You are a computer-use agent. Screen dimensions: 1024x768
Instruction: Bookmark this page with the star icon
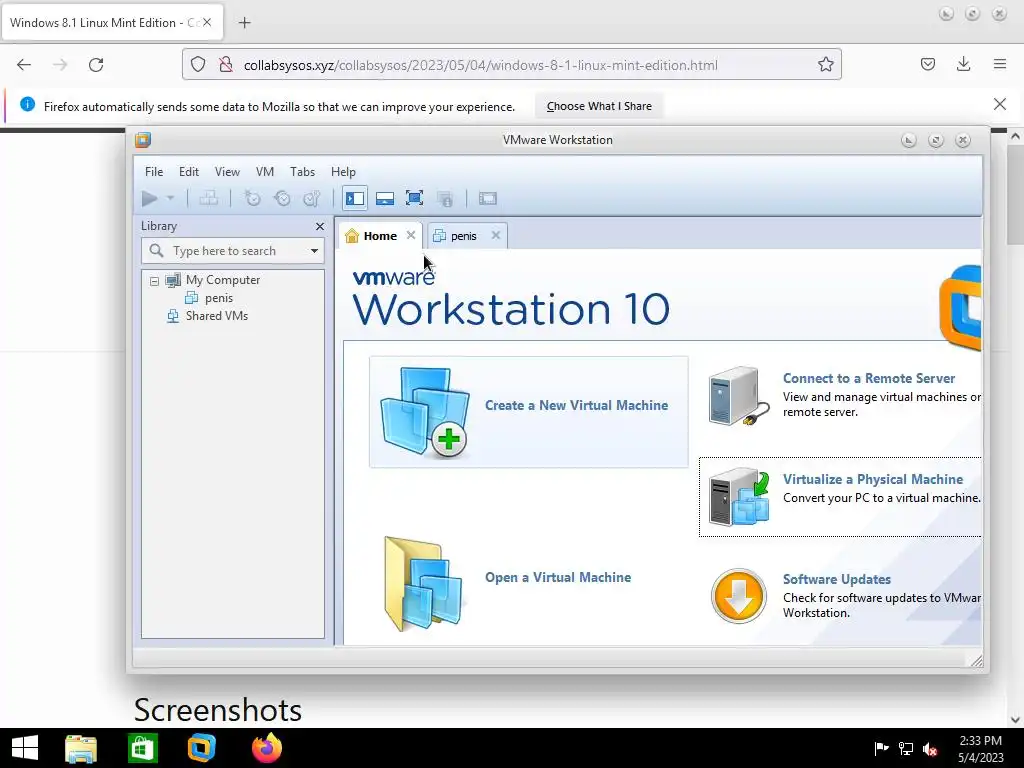[825, 64]
